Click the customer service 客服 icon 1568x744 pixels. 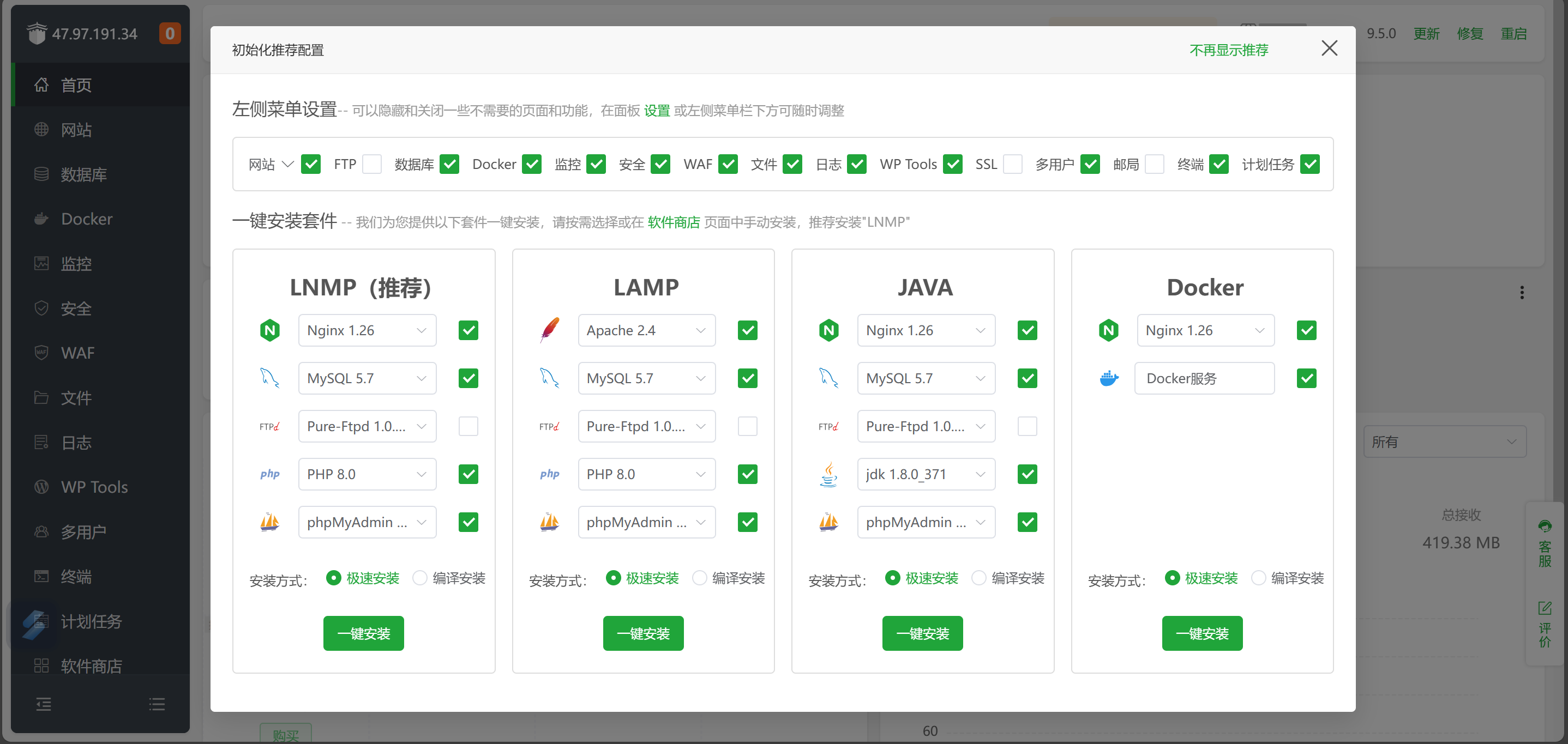1544,526
